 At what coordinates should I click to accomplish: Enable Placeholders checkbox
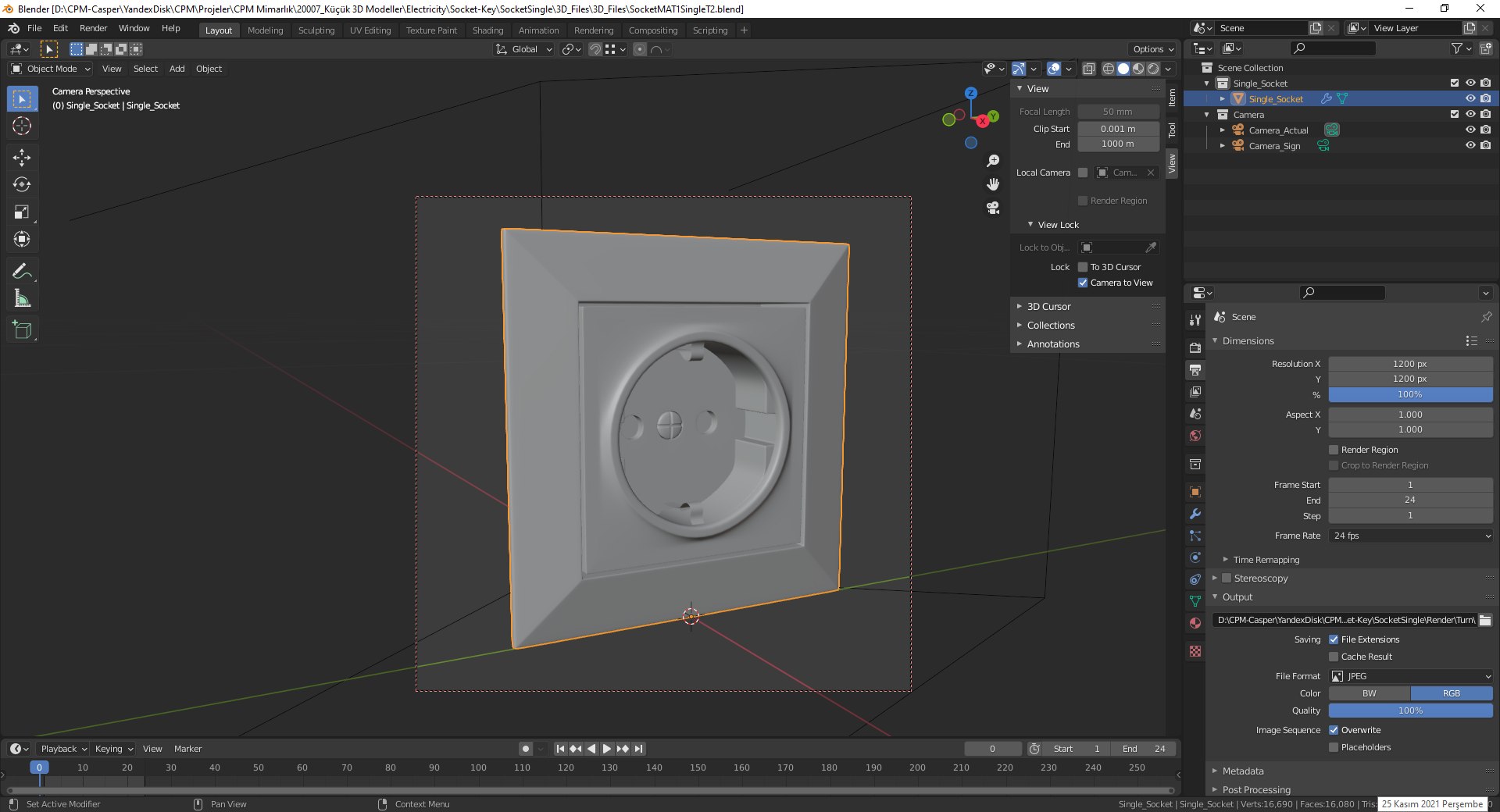[x=1334, y=747]
